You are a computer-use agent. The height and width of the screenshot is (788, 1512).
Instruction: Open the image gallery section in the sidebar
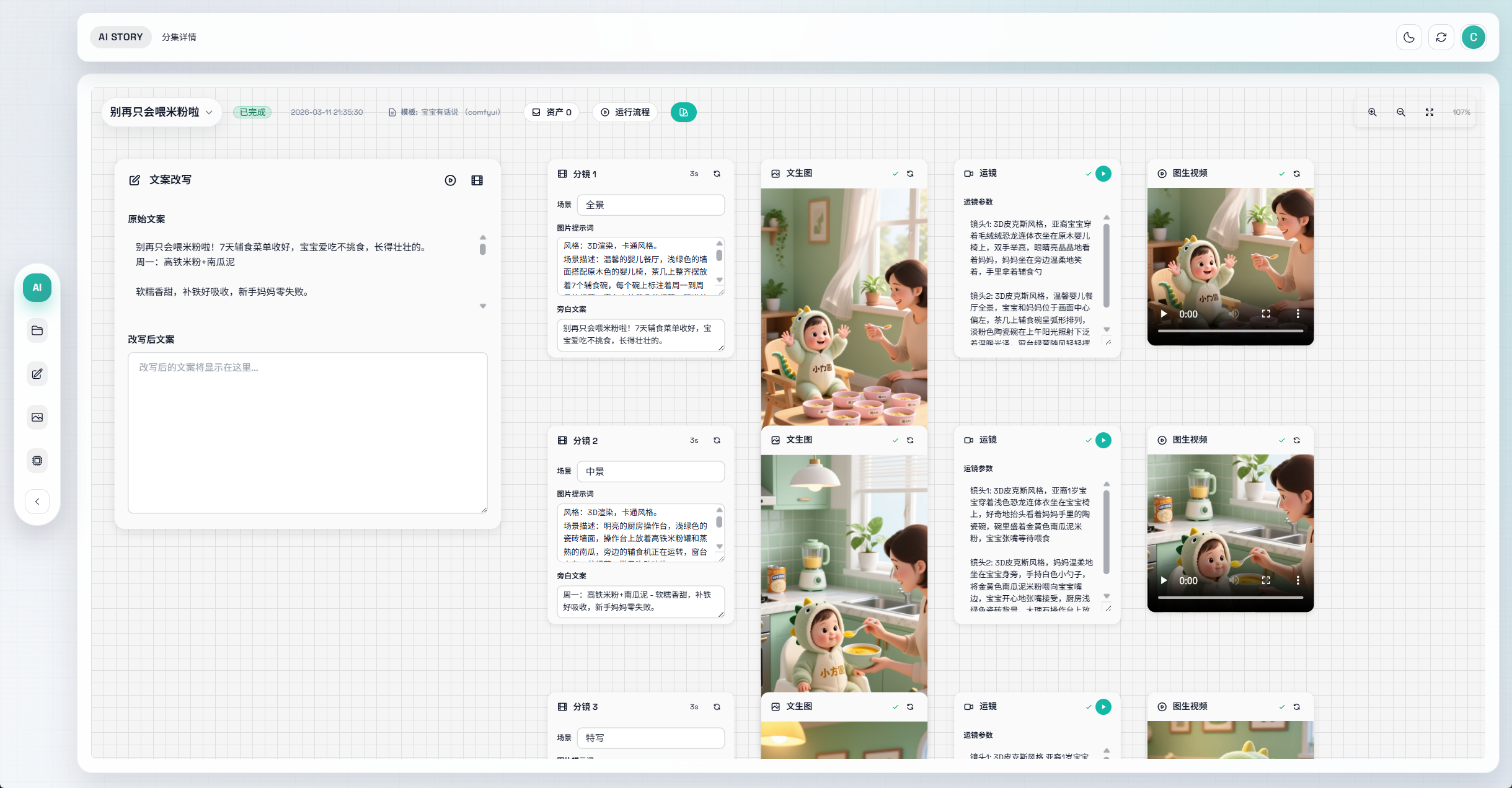pyautogui.click(x=37, y=417)
